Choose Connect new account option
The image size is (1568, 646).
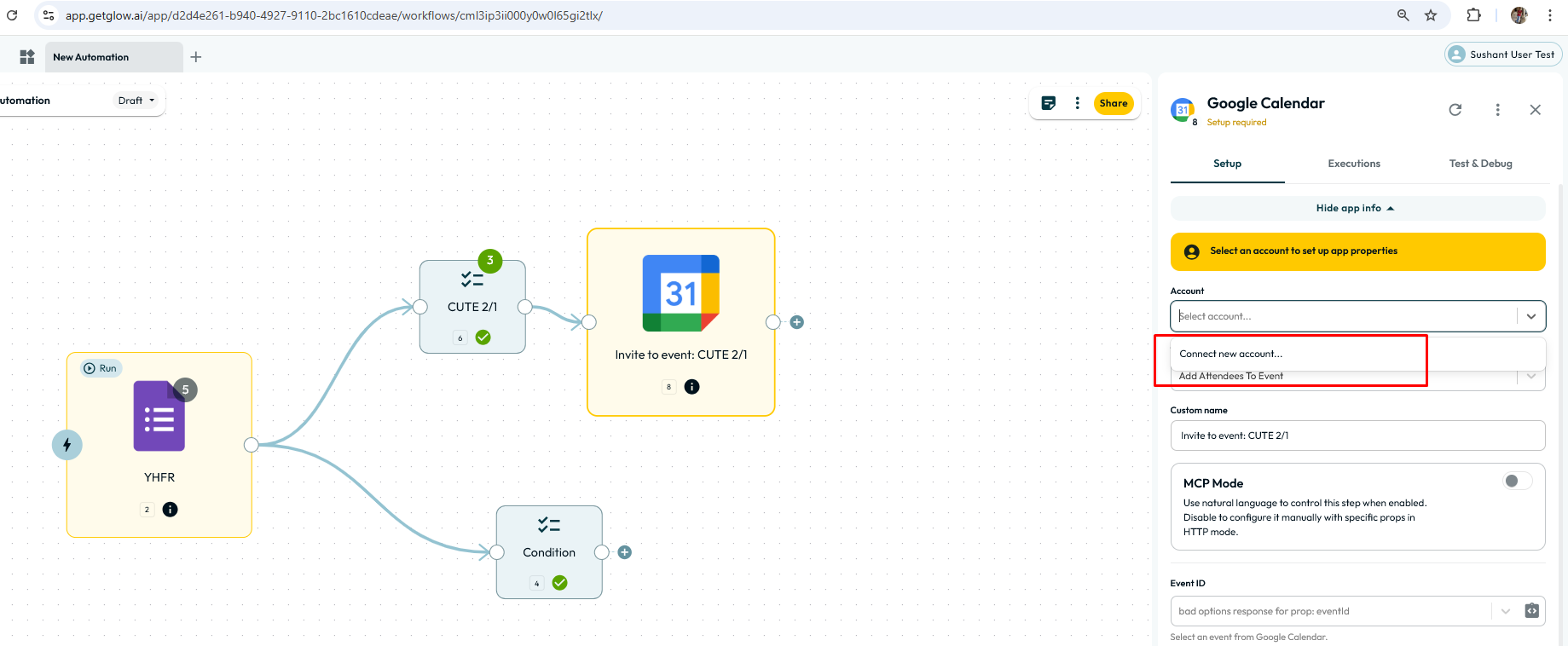pyautogui.click(x=1230, y=354)
